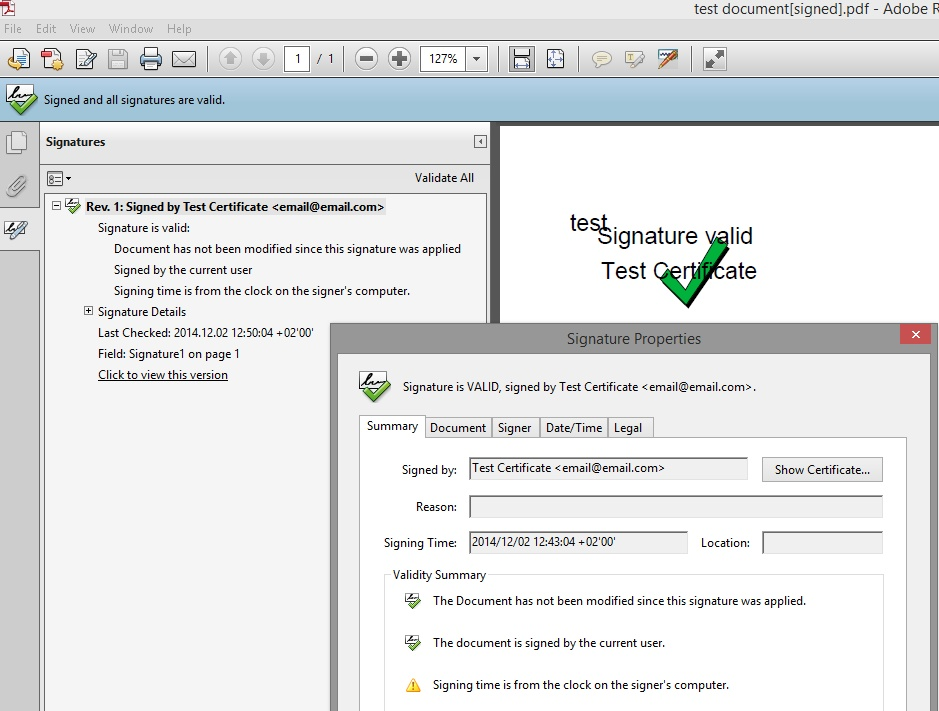Screen dimensions: 939x711
Task: Switch to the Signer tab
Action: point(514,428)
